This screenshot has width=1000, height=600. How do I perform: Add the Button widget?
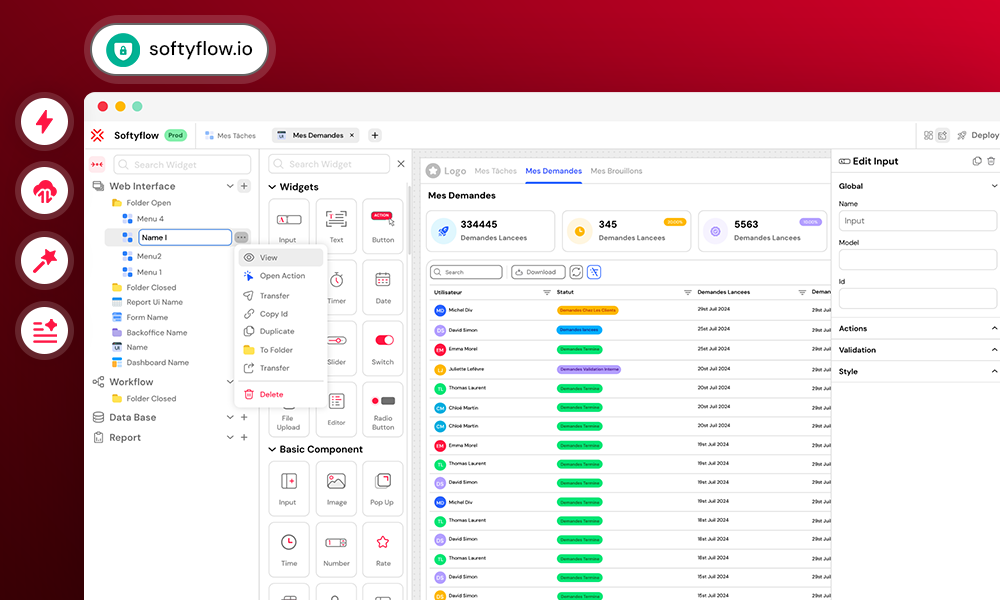(x=383, y=224)
